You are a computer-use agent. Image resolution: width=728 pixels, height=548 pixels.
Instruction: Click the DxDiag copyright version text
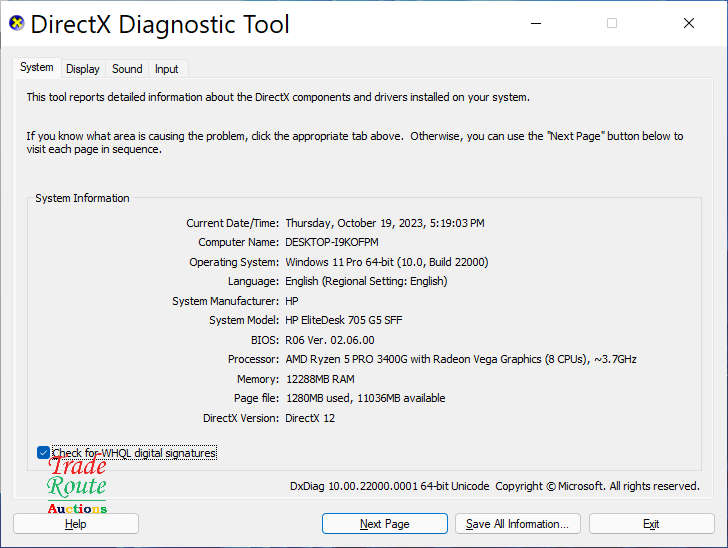pyautogui.click(x=494, y=486)
